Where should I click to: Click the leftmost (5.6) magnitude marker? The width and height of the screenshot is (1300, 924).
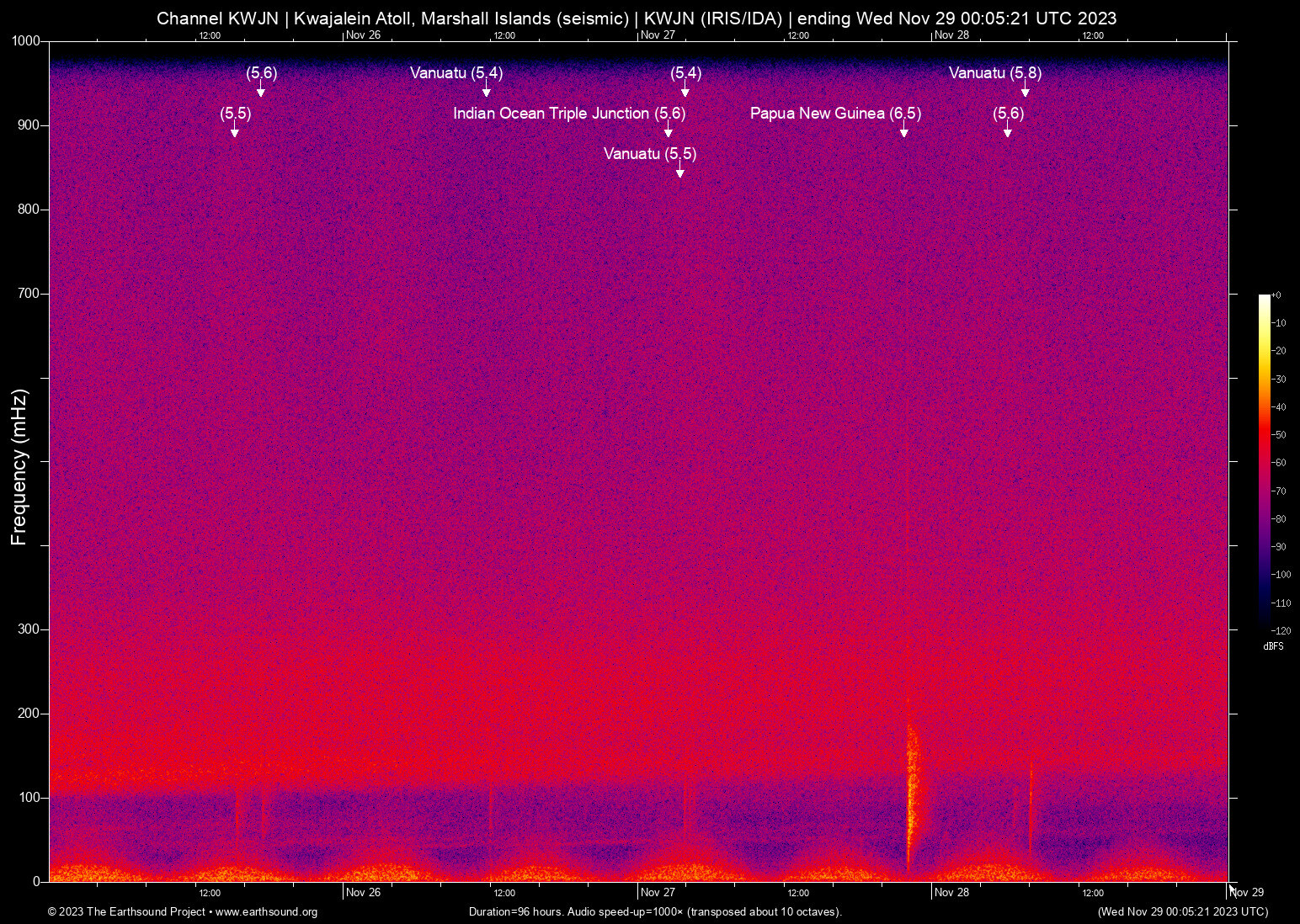point(259,73)
